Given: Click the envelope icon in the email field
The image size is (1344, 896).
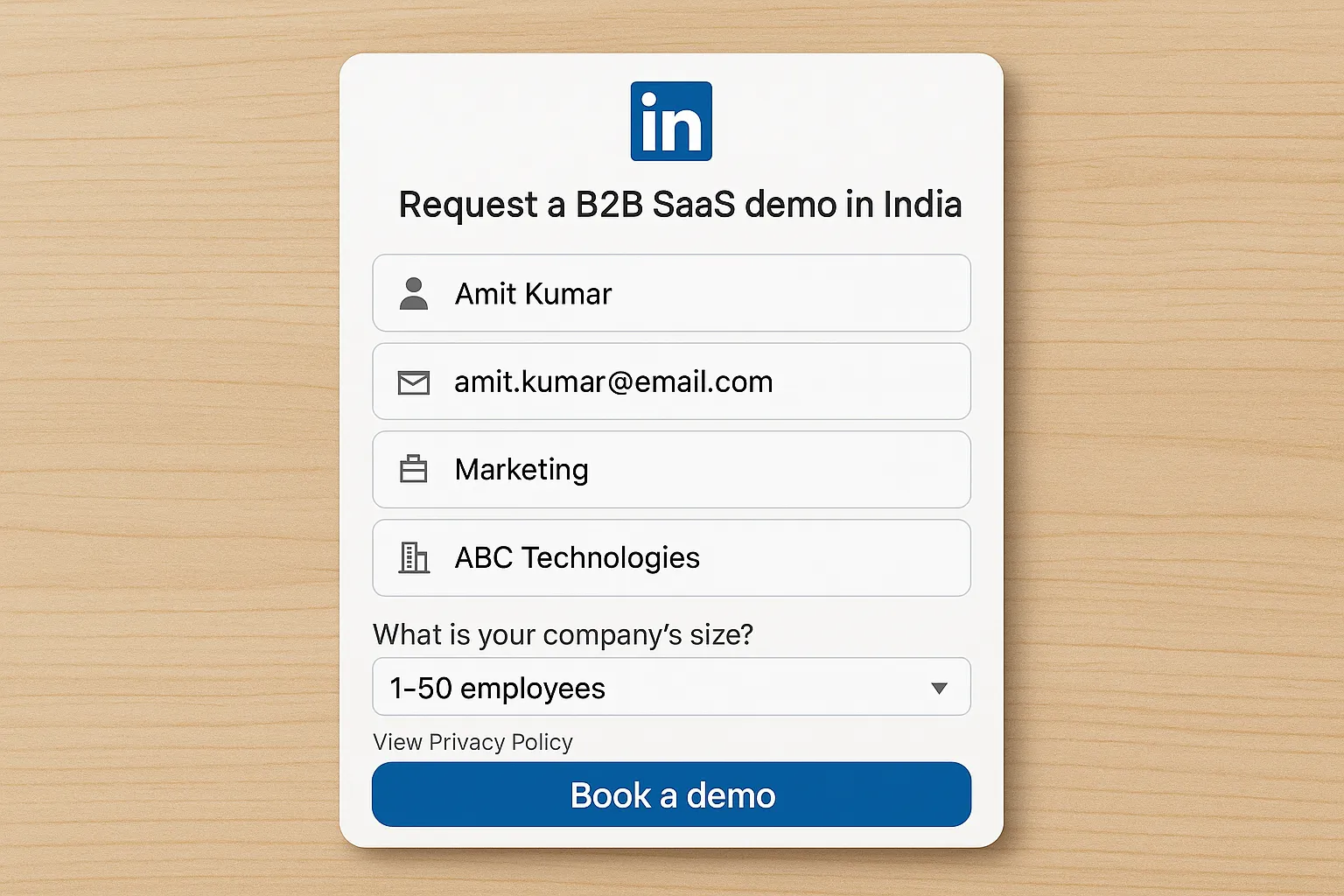Looking at the screenshot, I should (x=415, y=381).
